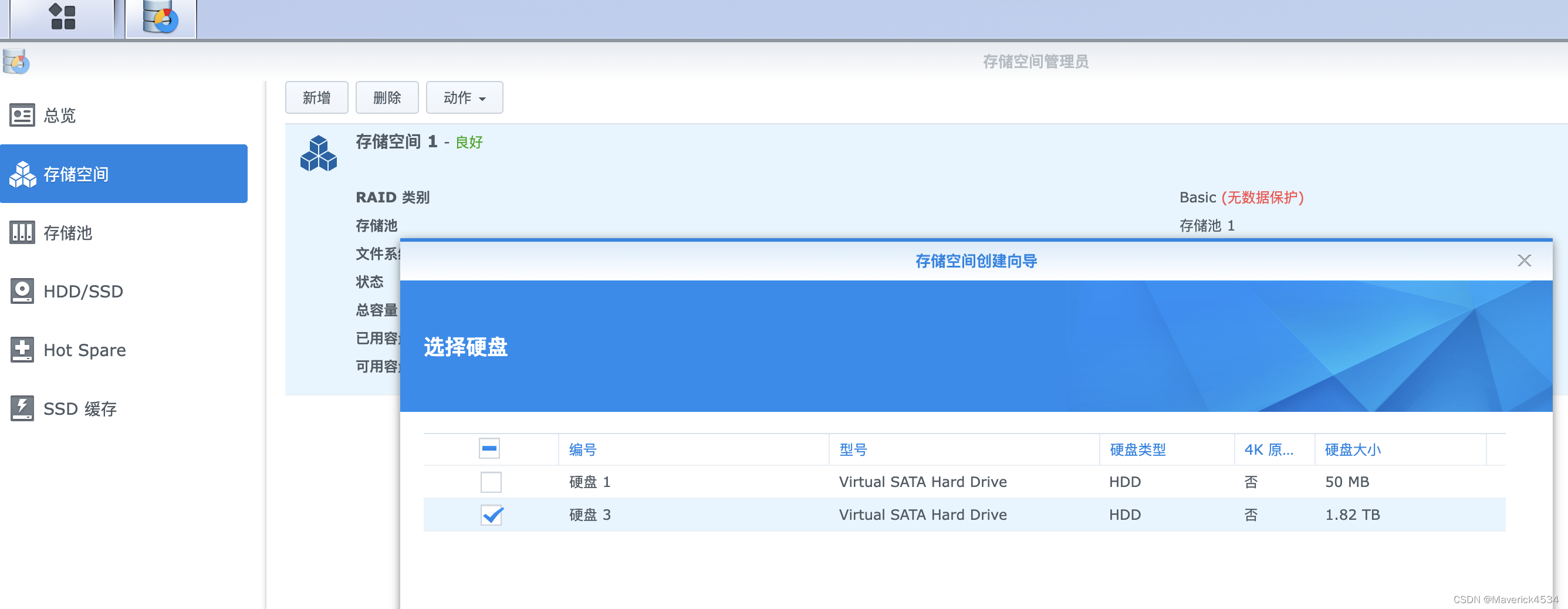This screenshot has width=1568, height=609.
Task: Sort by the 编号 column header
Action: (x=583, y=449)
